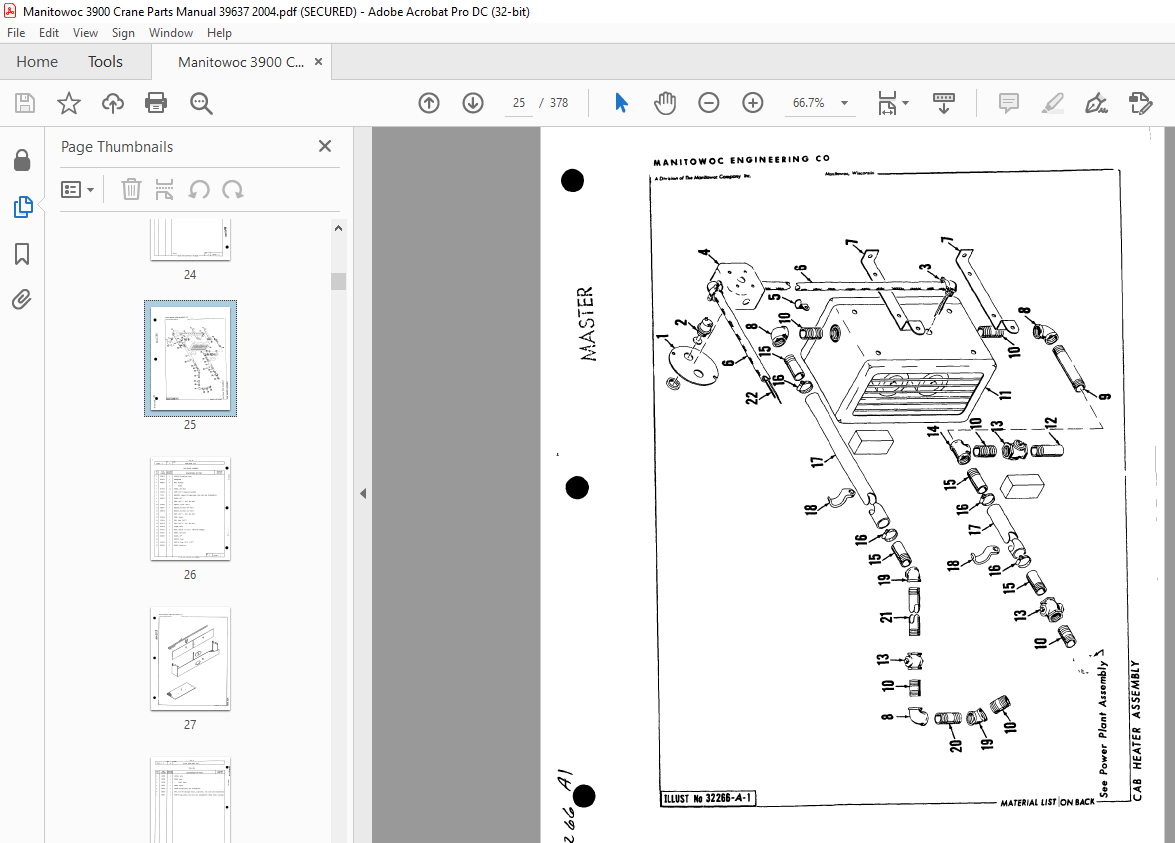Open the Attachments paperclip panel
Viewport: 1175px width, 843px height.
click(x=22, y=300)
